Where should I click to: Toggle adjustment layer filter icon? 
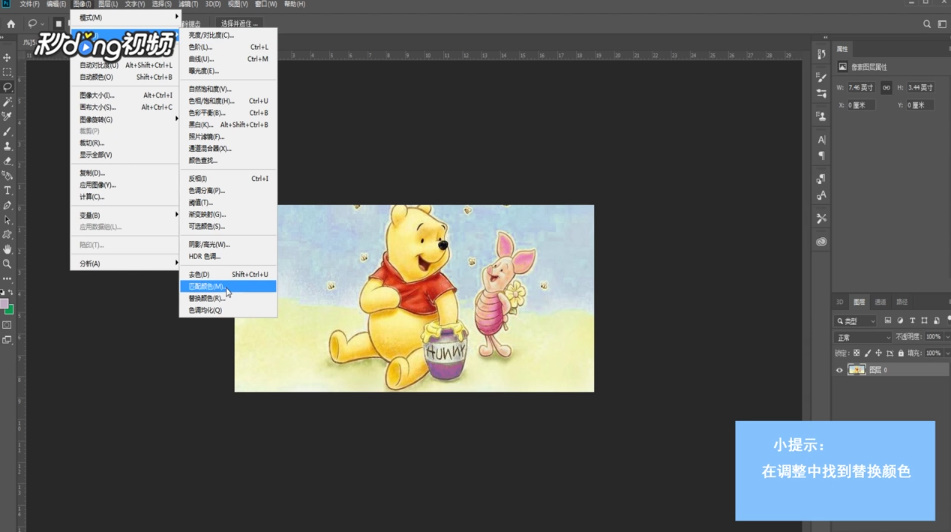click(x=899, y=320)
